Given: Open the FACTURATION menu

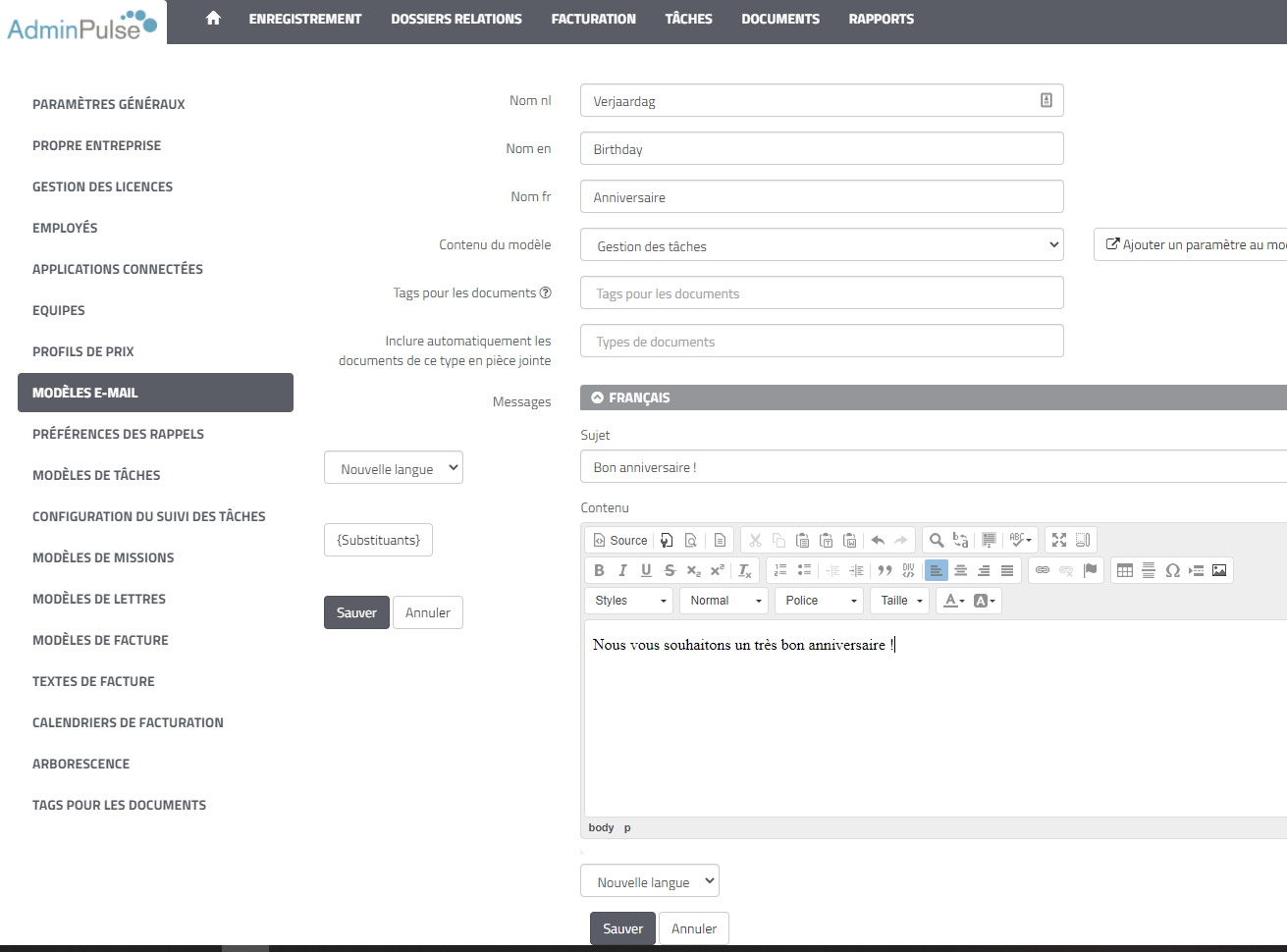Looking at the screenshot, I should pyautogui.click(x=593, y=19).
